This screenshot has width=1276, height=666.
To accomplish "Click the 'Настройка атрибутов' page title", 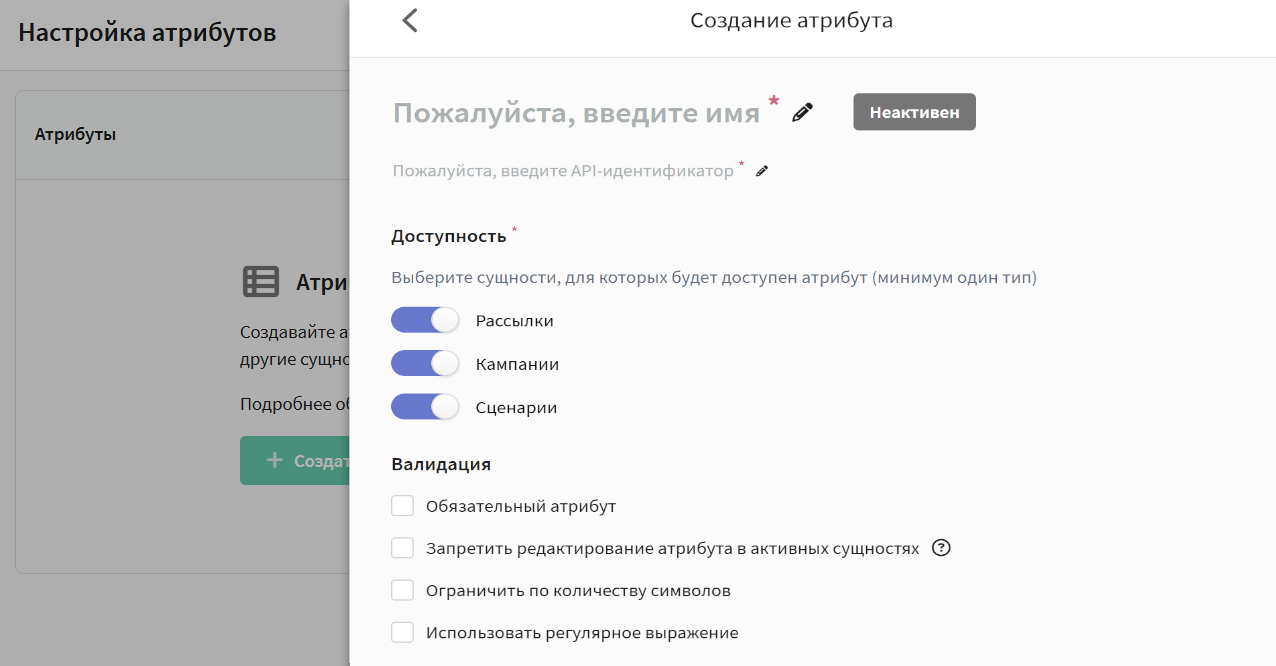I will tap(147, 33).
